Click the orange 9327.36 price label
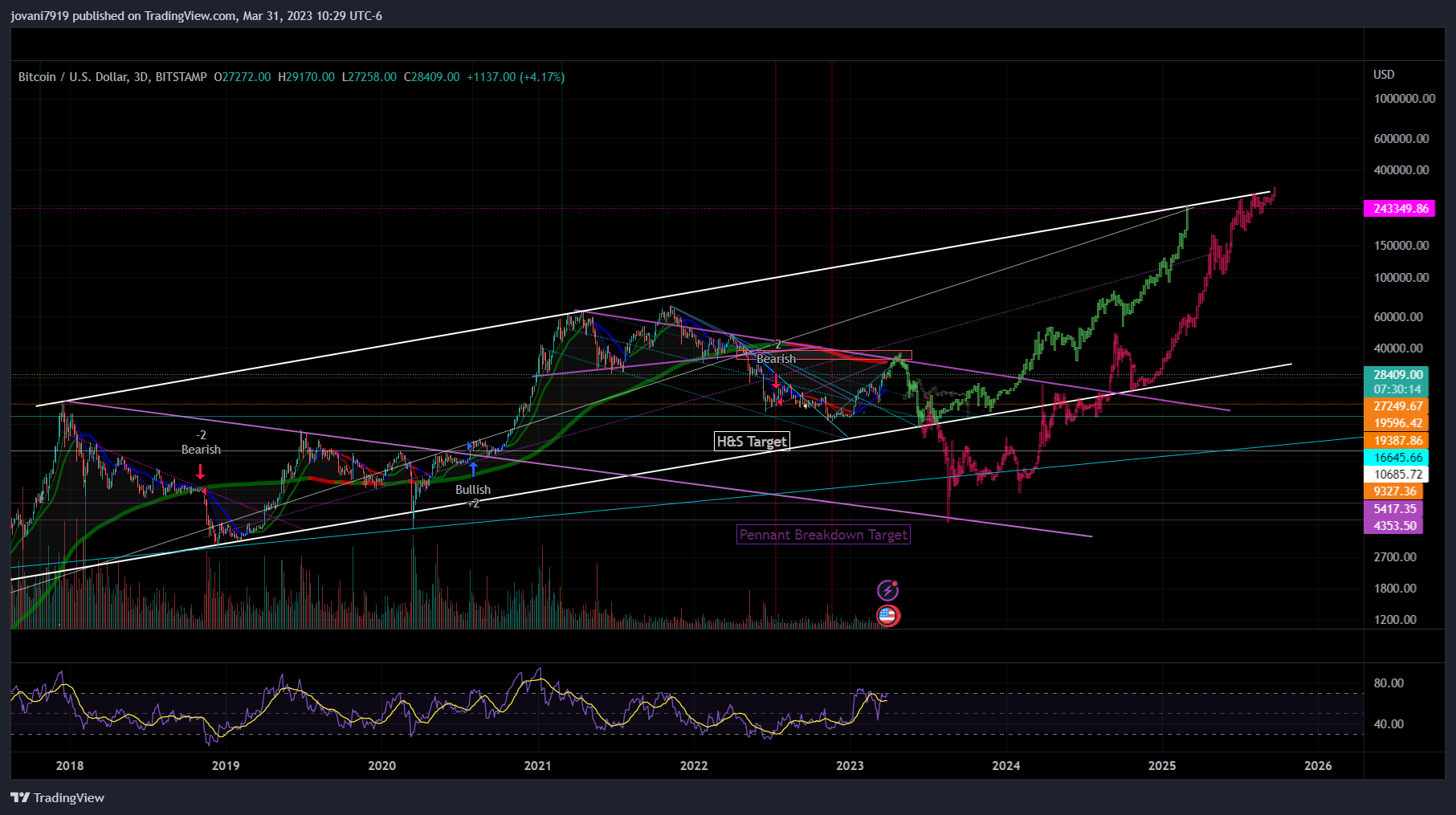 point(1393,491)
